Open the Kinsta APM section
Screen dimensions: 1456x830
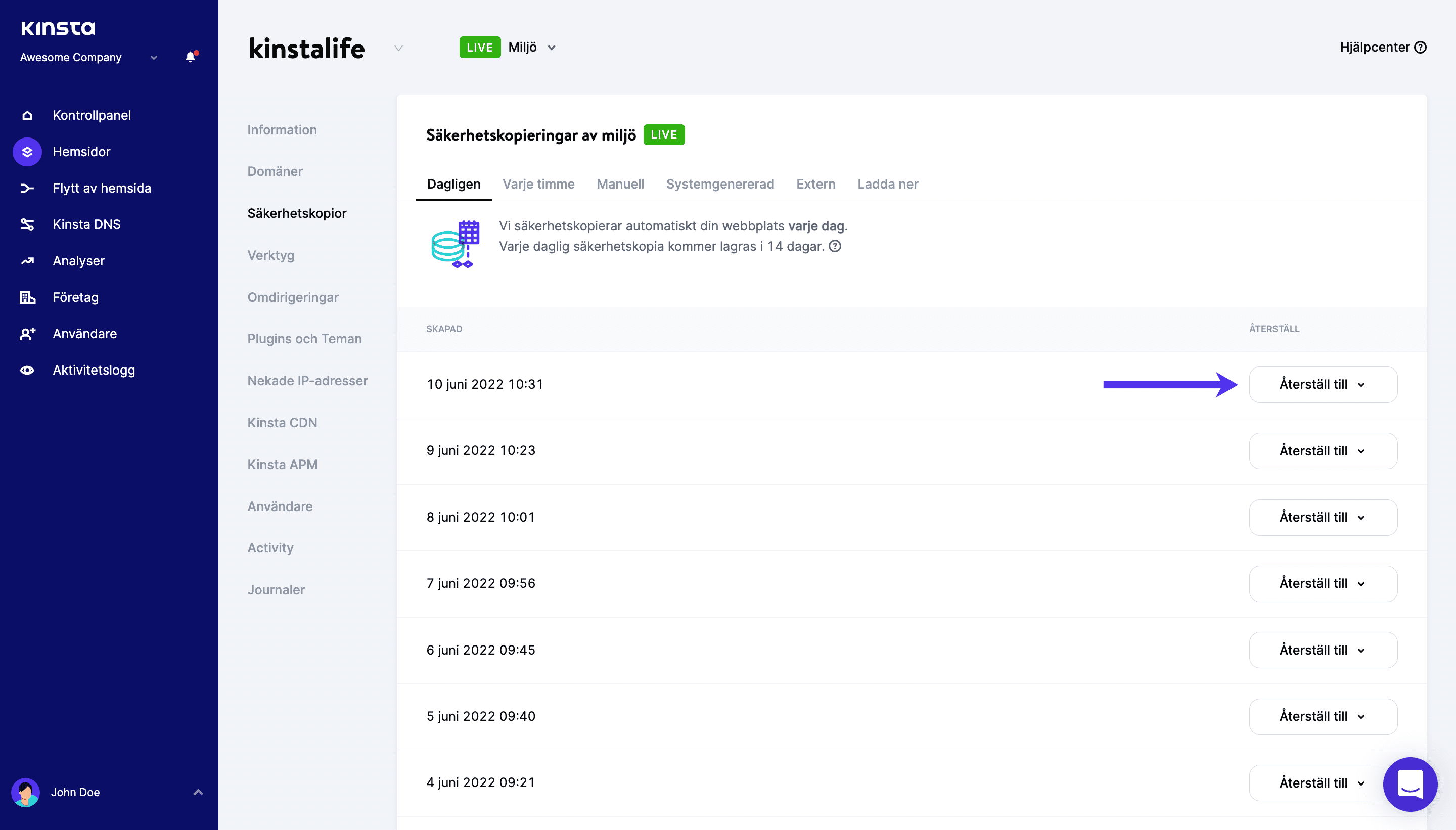282,465
